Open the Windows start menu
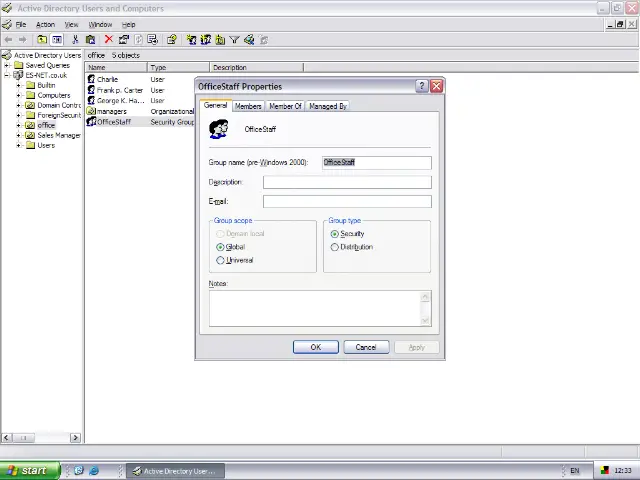 30,471
